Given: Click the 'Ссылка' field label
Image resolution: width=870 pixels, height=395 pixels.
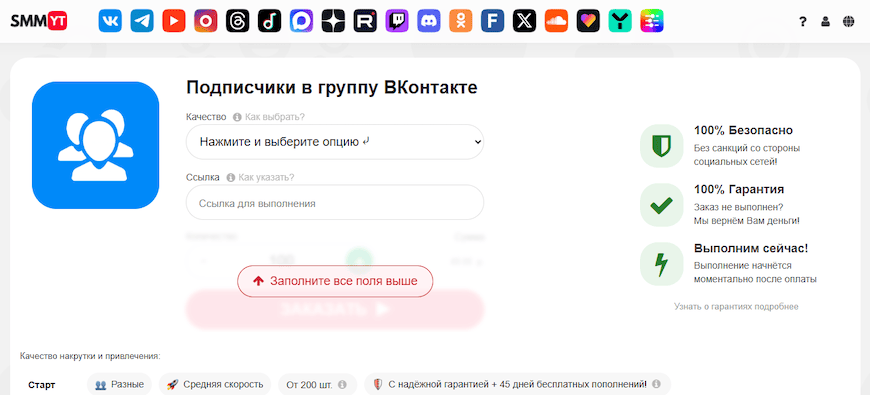Looking at the screenshot, I should click(203, 178).
